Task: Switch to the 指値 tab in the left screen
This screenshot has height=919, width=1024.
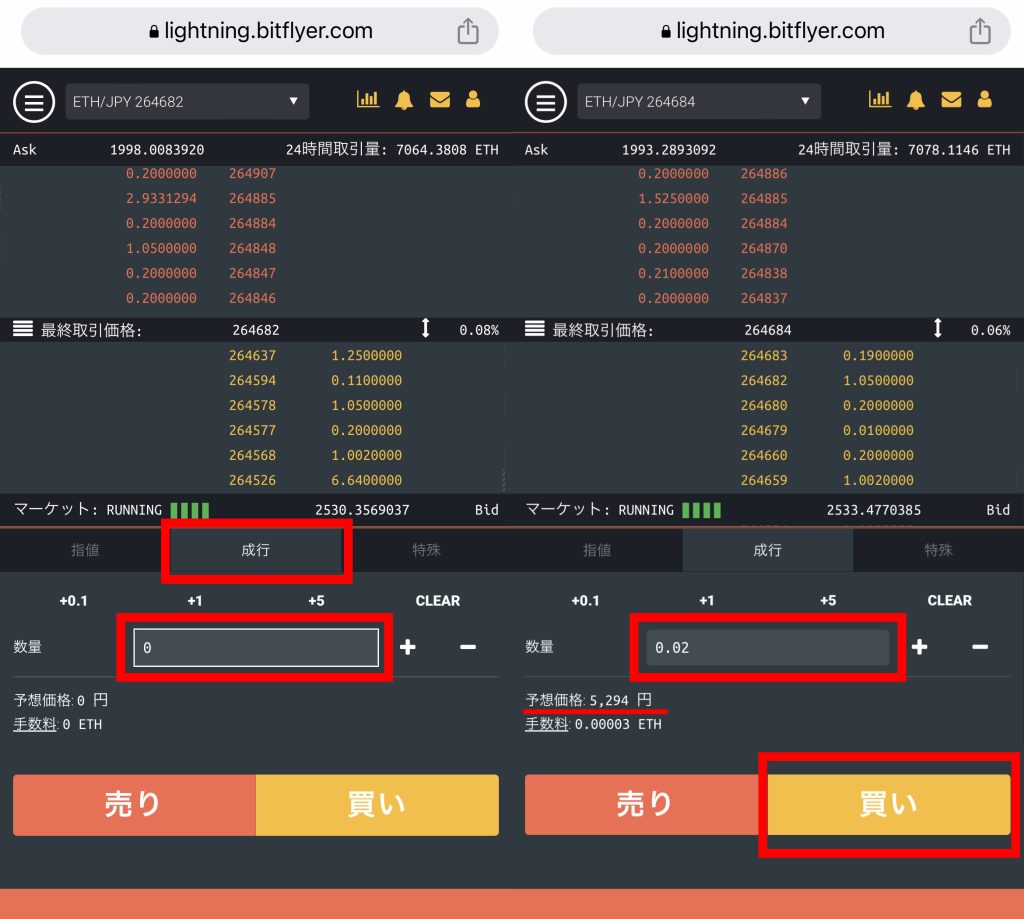Action: tap(85, 550)
